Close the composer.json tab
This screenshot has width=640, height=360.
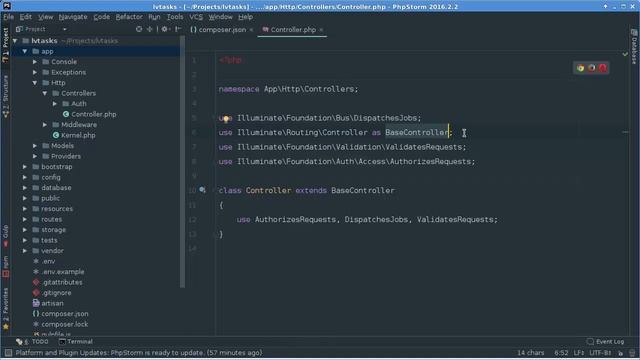tap(251, 30)
